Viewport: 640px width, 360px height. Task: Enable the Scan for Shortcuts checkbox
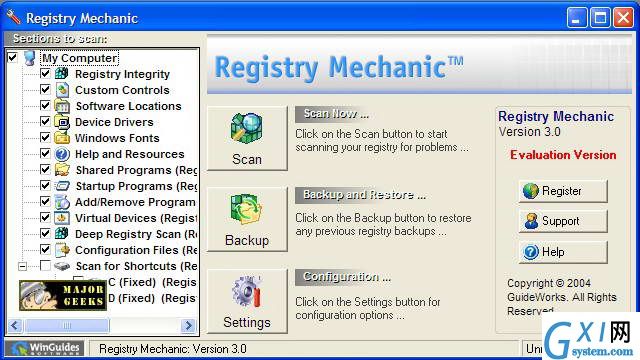[45, 266]
